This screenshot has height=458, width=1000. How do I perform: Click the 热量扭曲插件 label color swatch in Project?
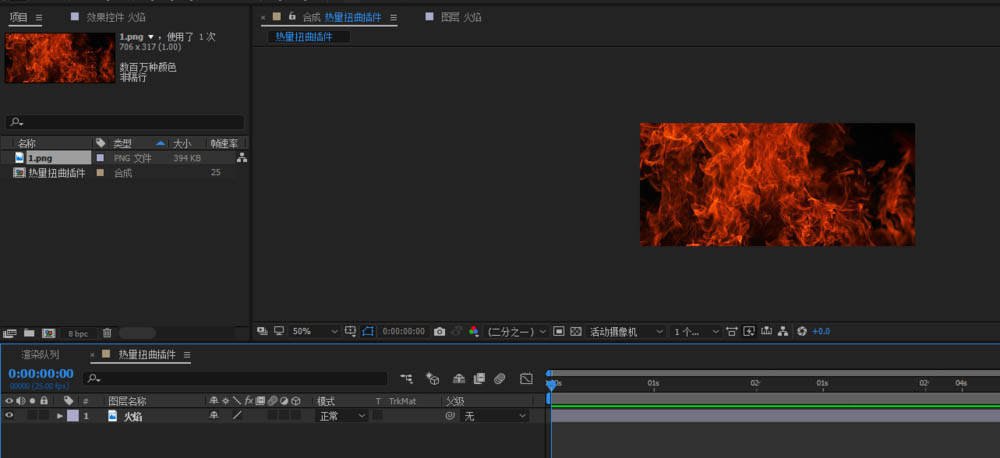(100, 173)
